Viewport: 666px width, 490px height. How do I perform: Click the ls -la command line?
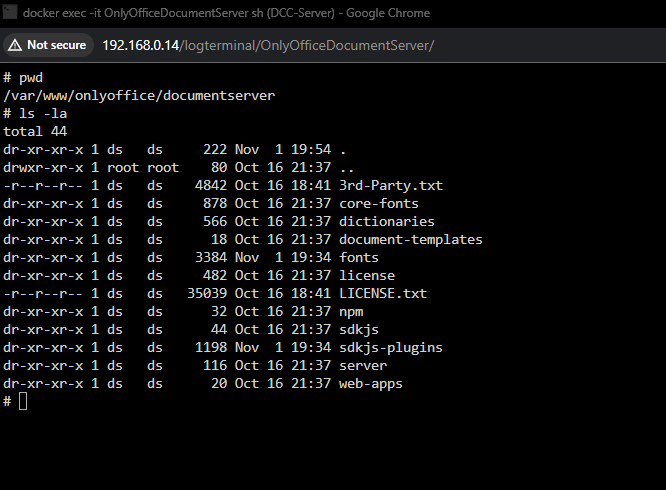tap(43, 113)
